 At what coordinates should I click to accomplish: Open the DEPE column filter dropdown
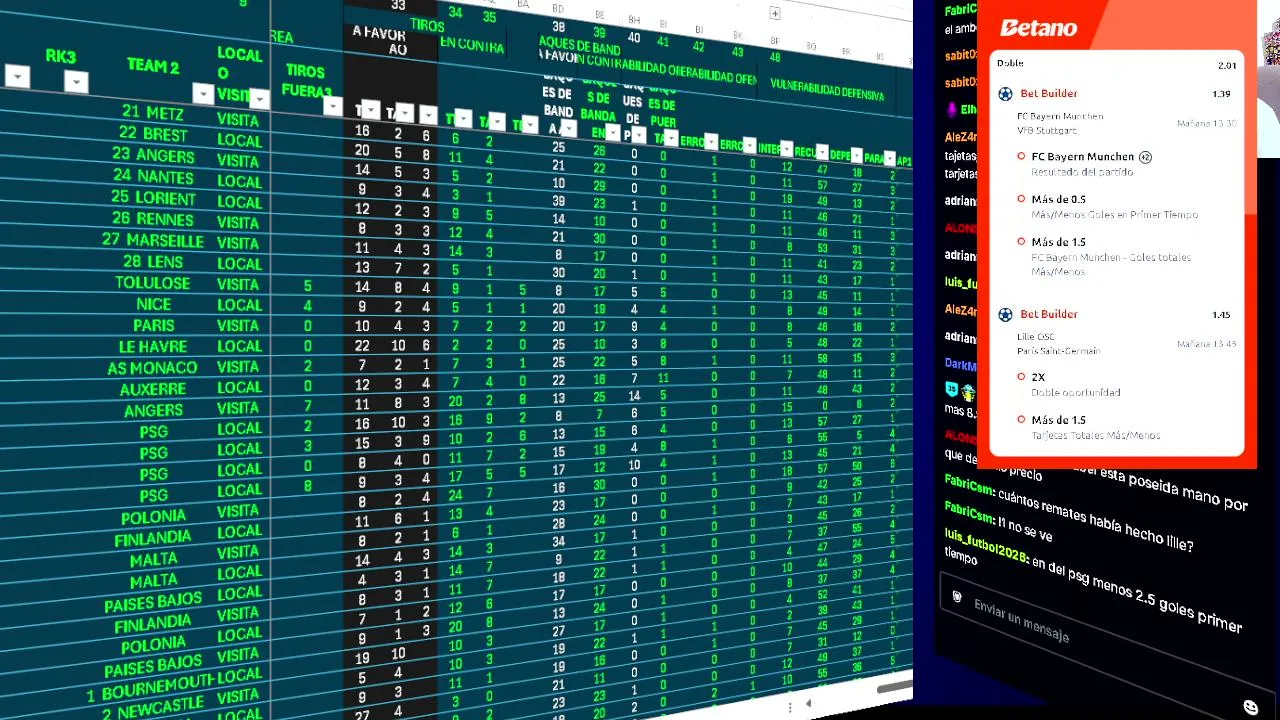point(857,156)
